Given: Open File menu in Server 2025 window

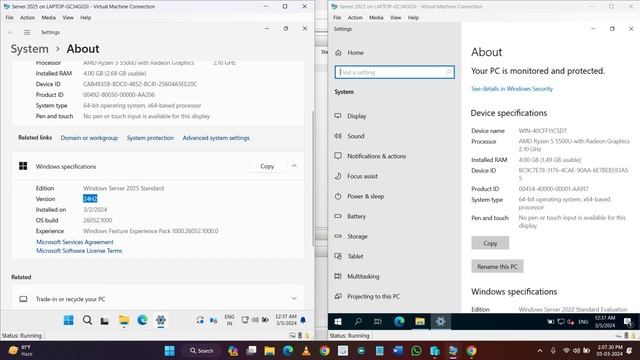Looking at the screenshot, I should point(9,18).
